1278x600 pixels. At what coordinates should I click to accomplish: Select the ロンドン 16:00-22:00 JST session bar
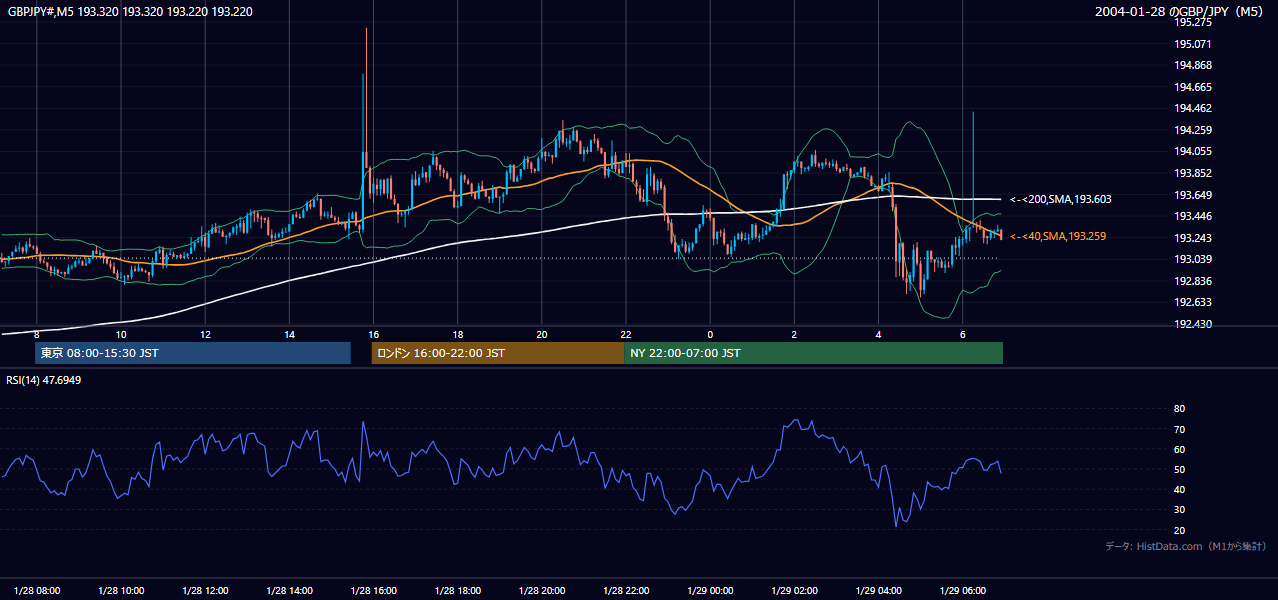(498, 353)
